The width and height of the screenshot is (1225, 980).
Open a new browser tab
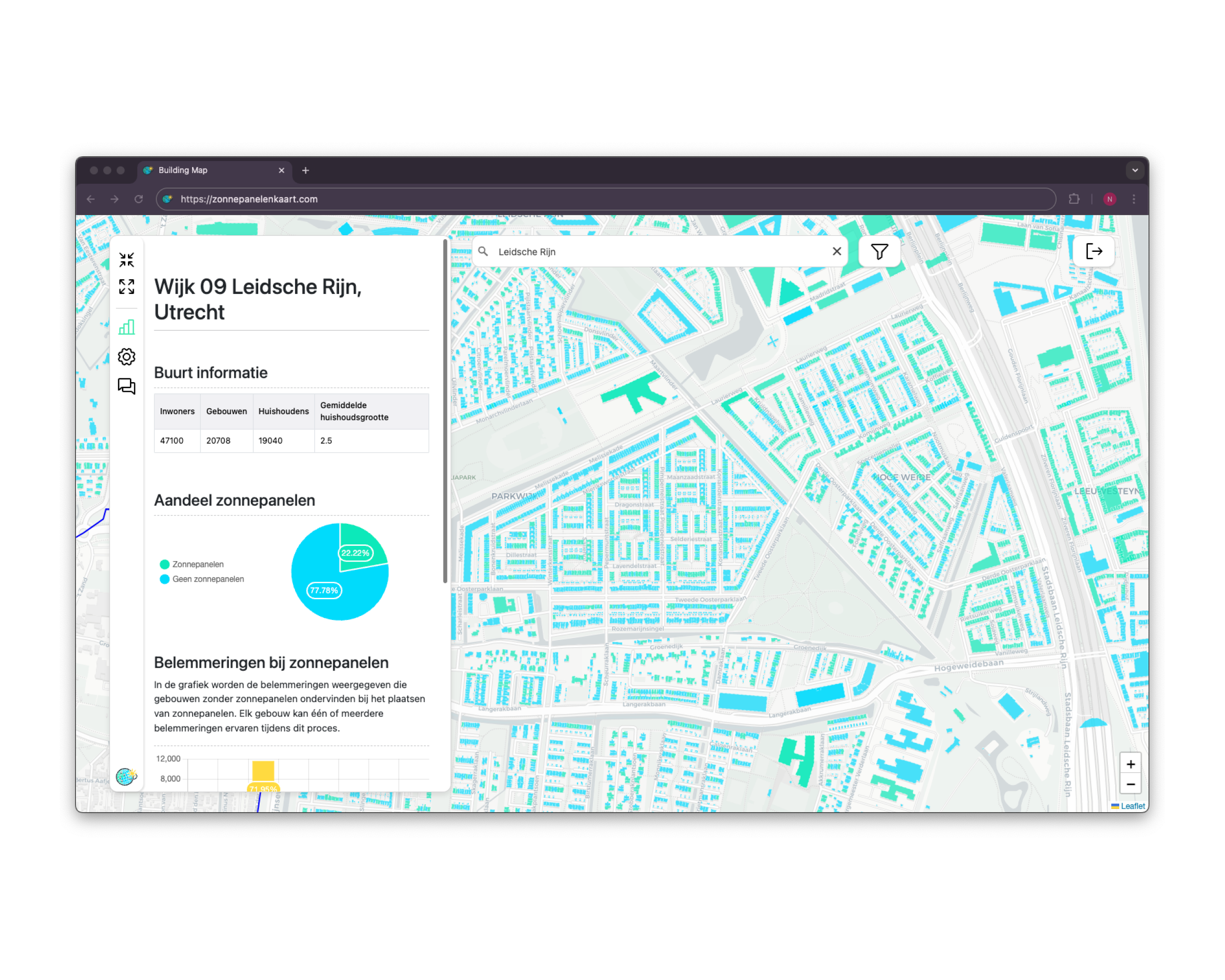tap(305, 171)
